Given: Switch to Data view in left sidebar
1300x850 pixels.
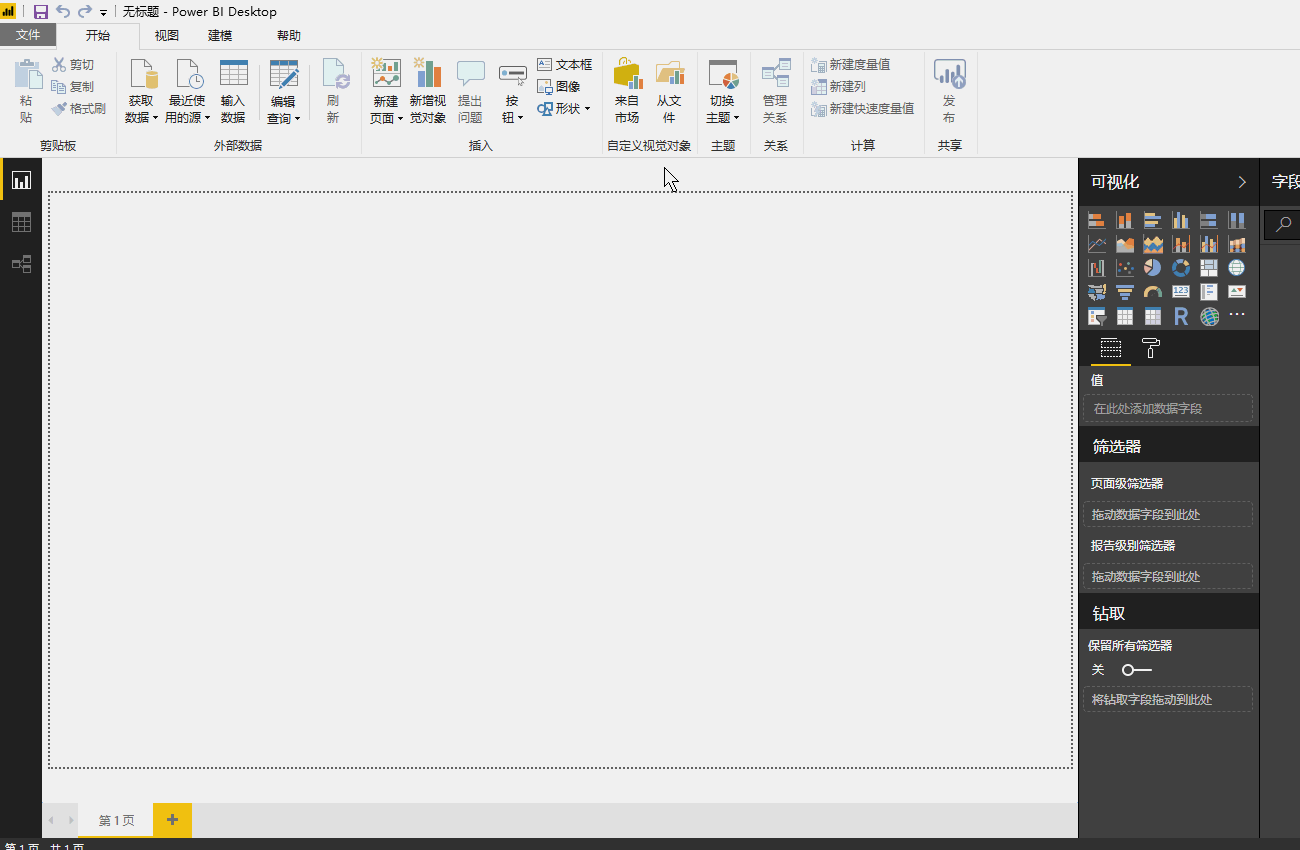Looking at the screenshot, I should pos(21,222).
